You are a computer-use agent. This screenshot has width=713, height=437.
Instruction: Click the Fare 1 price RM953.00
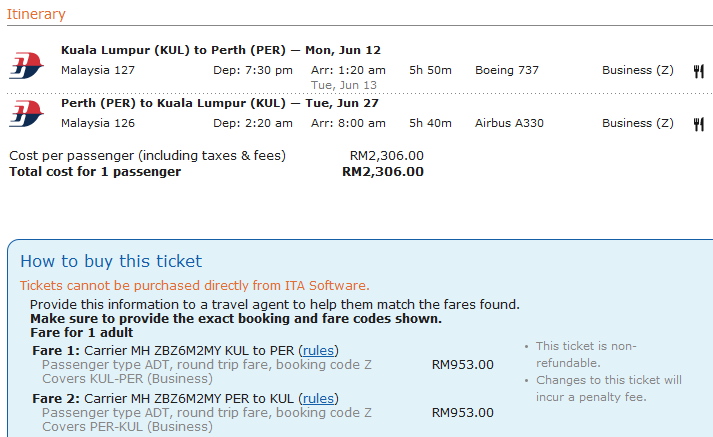coord(462,364)
